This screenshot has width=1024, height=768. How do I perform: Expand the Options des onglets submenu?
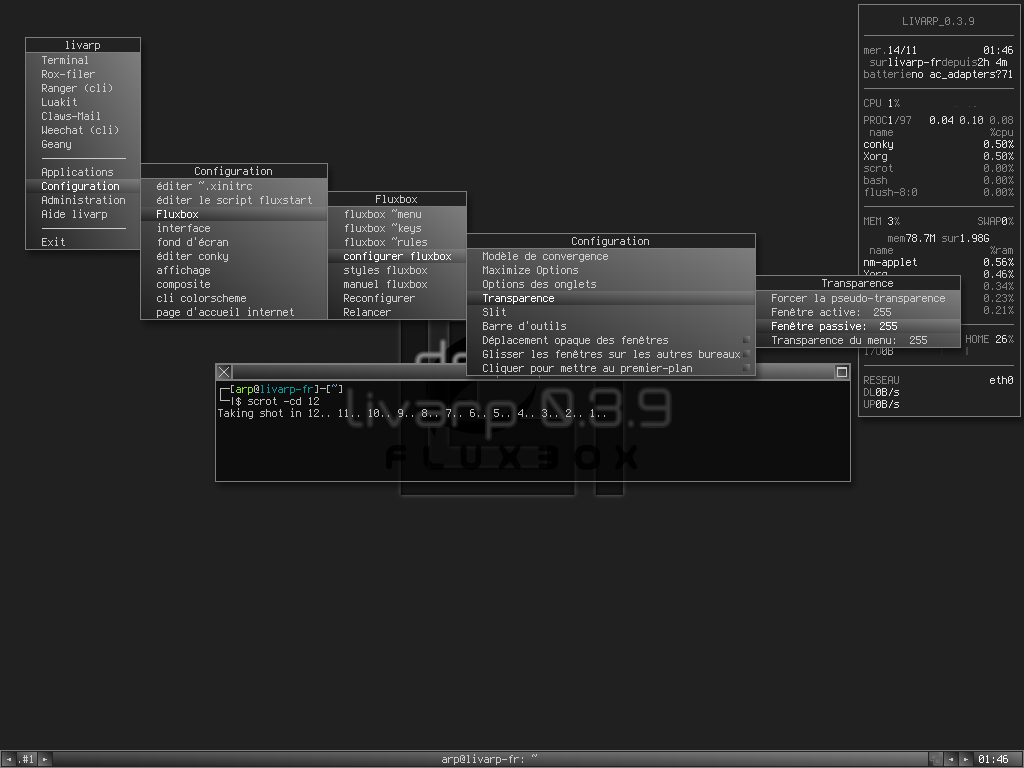(611, 284)
